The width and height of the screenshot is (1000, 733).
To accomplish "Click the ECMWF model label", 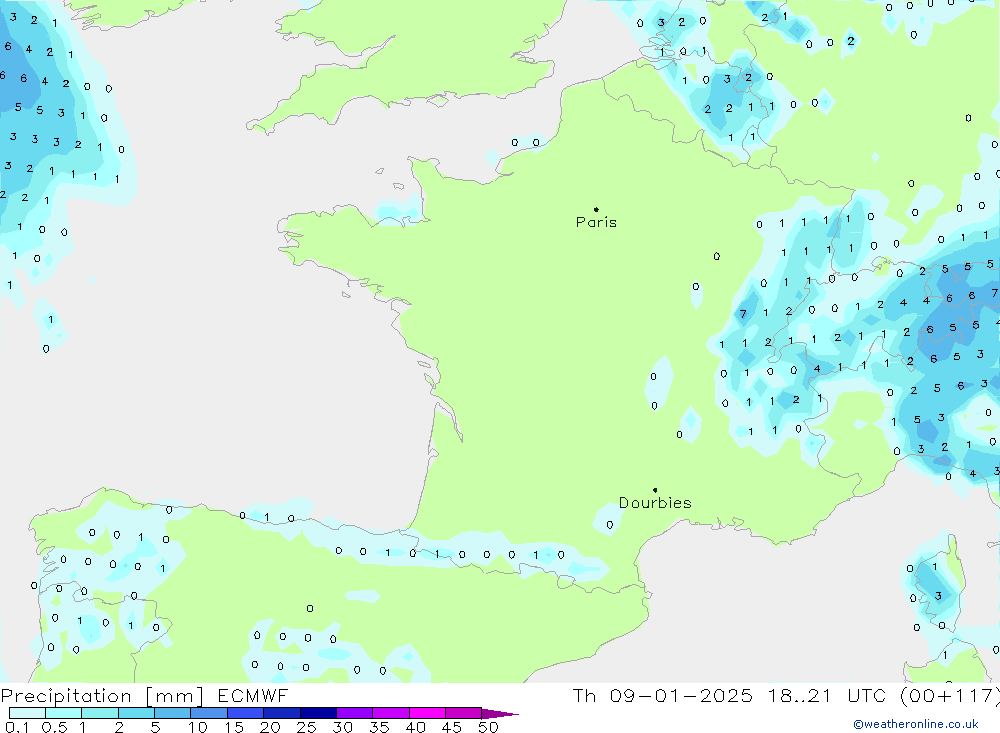I will point(251,696).
